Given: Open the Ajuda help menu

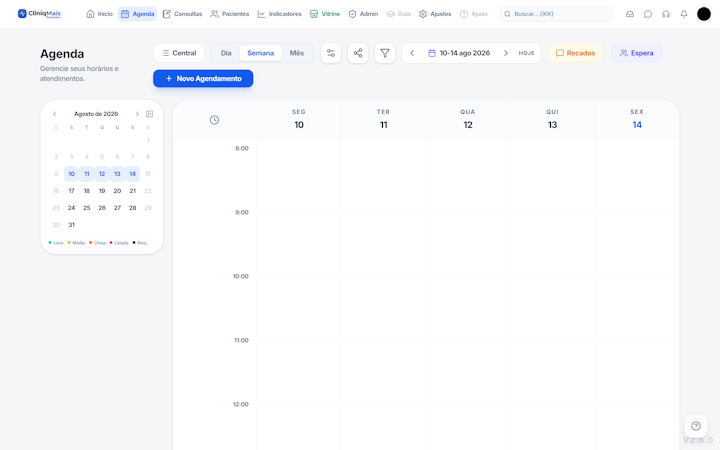Looking at the screenshot, I should [x=473, y=14].
